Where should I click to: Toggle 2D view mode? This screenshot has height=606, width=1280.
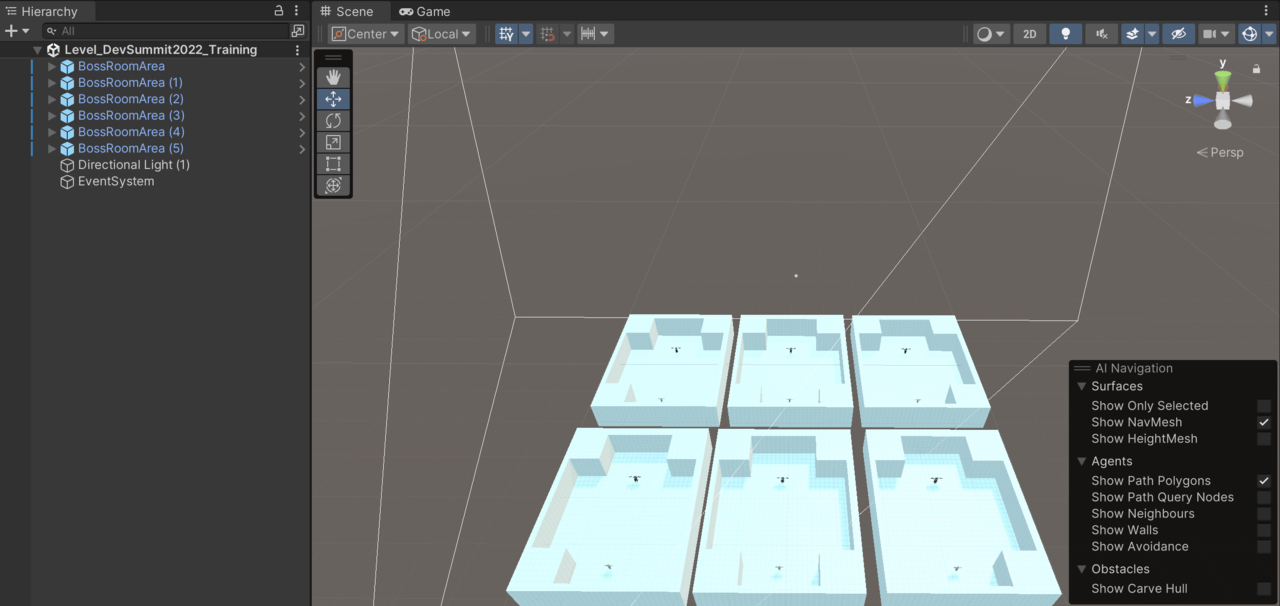click(1029, 34)
